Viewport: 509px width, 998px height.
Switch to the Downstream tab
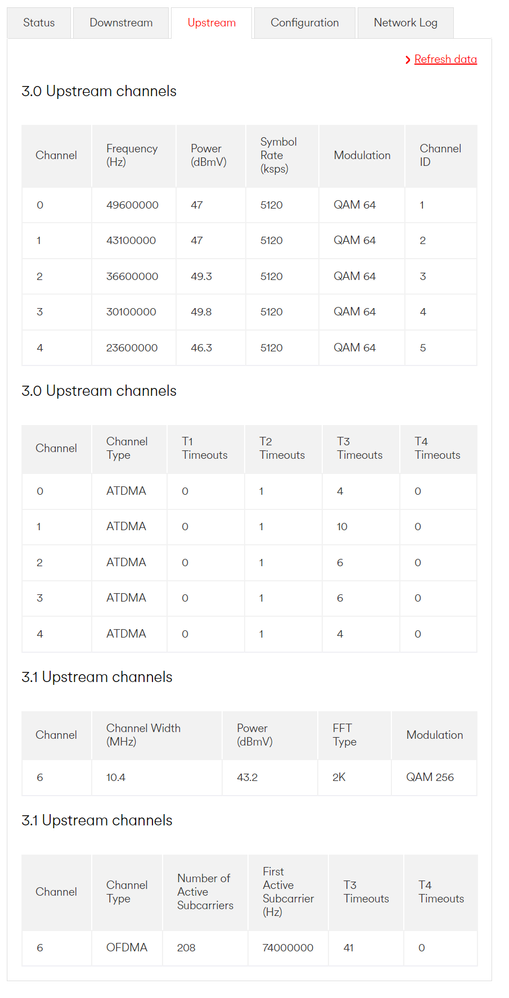pos(121,23)
